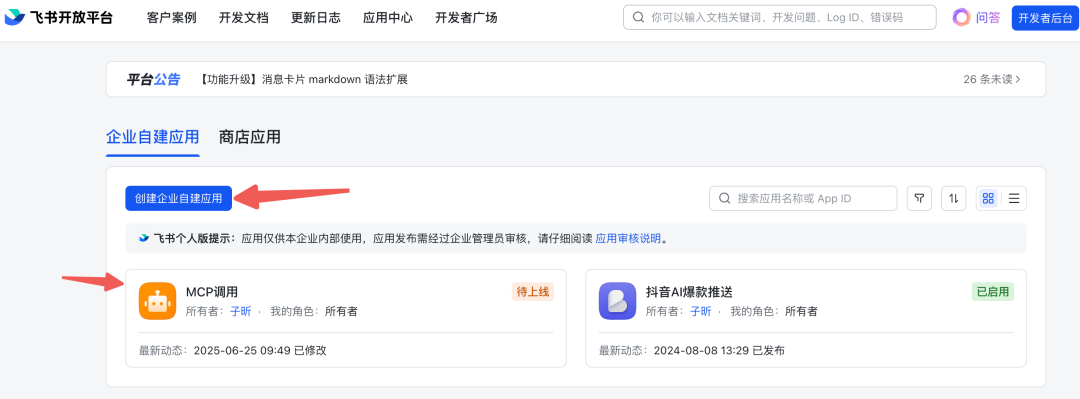Click owner 子昕 on MCP调用 card
Screen dimensions: 1080x399
(240, 311)
